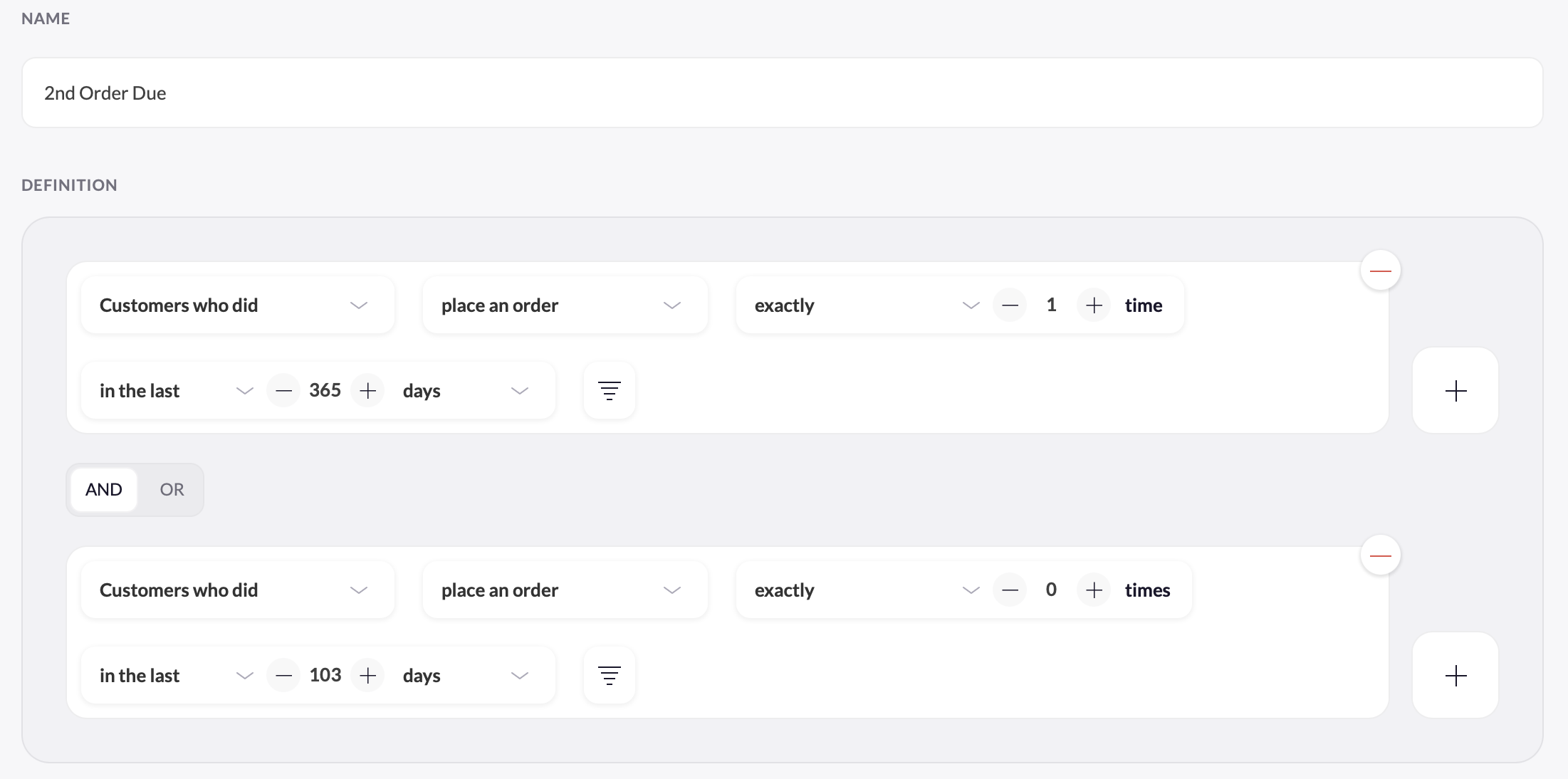Select the AND condition operator
Screen dimensions: 1568x779
point(104,490)
